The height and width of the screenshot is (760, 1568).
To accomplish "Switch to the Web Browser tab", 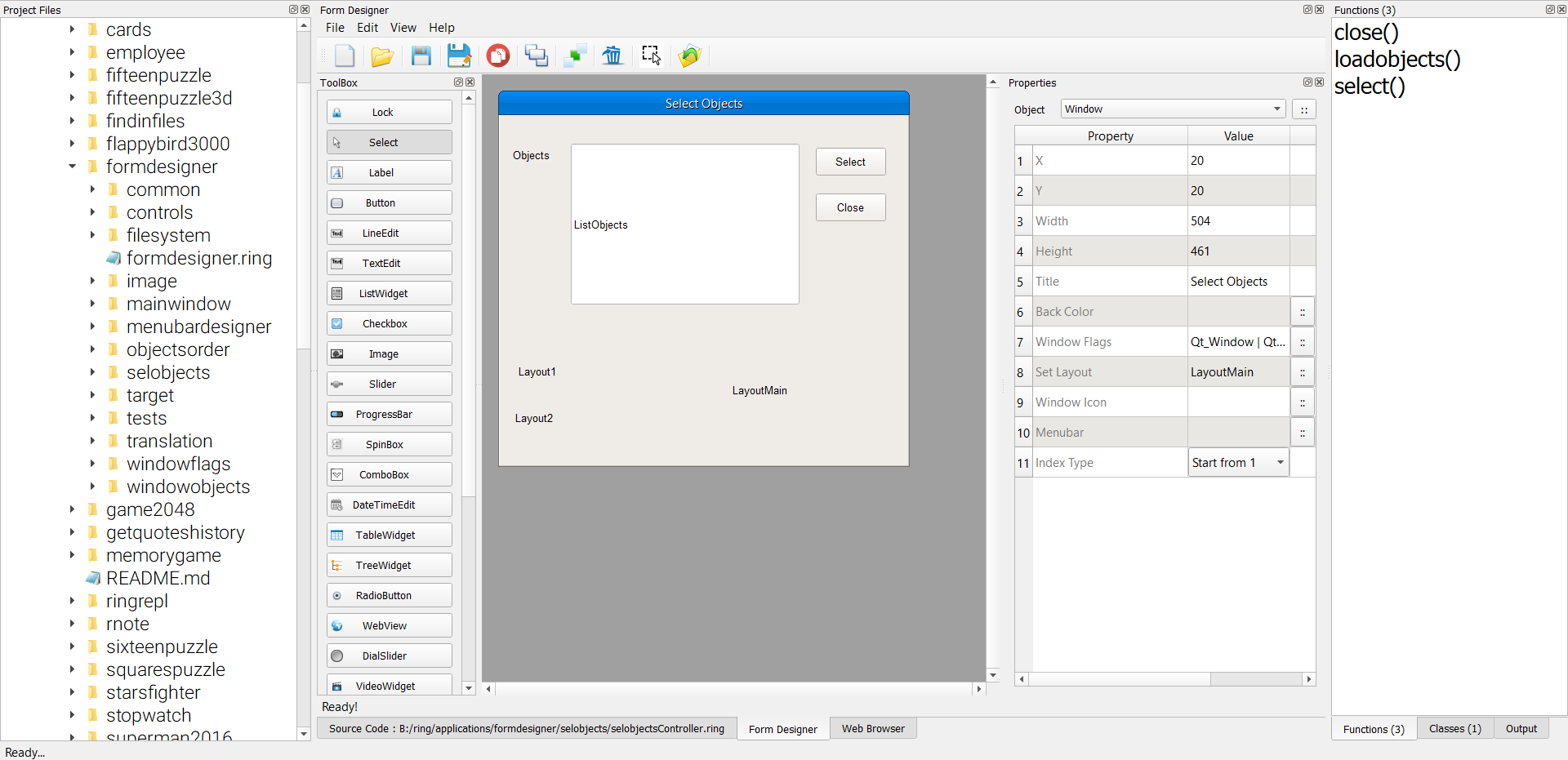I will point(873,729).
